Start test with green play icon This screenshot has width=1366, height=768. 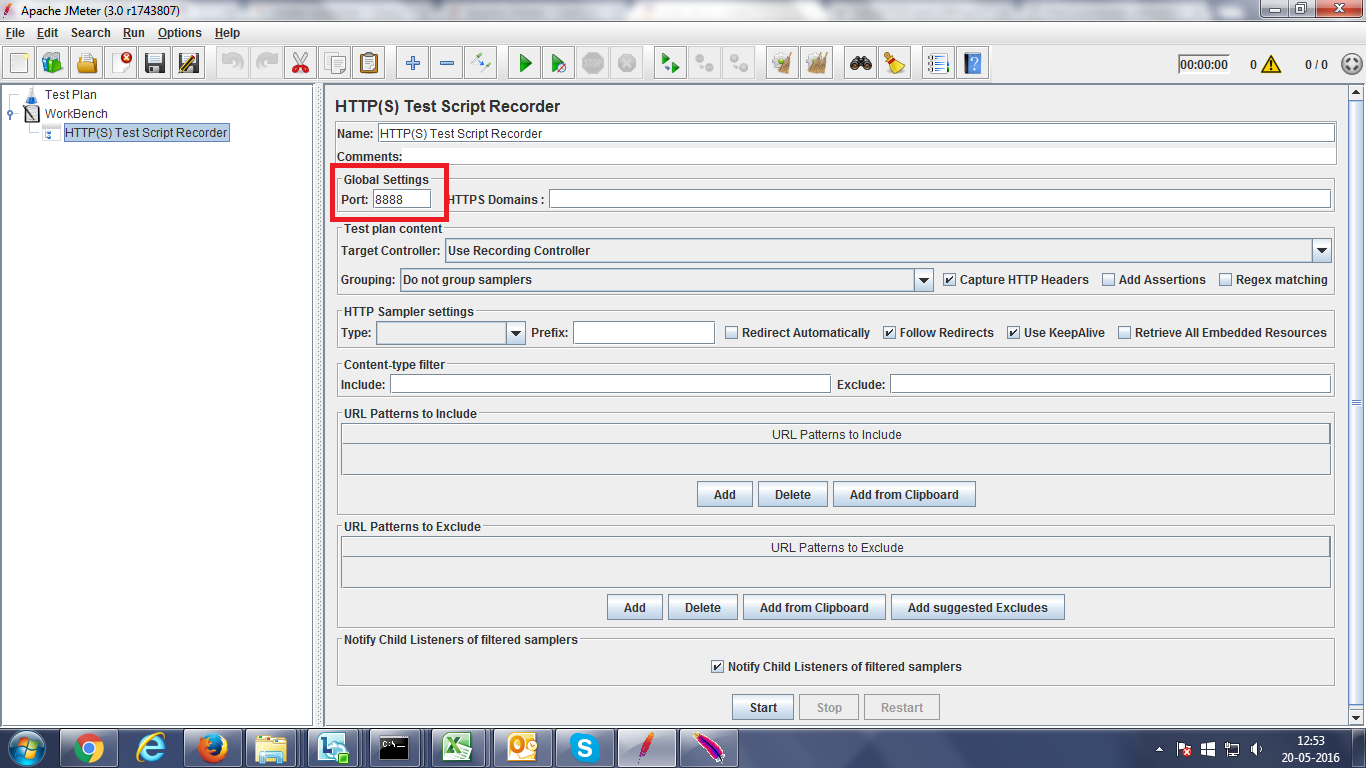click(x=524, y=64)
